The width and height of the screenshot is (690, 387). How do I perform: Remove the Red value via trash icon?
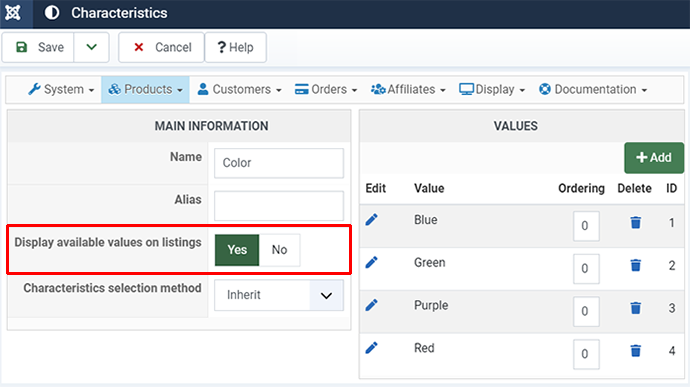[635, 351]
